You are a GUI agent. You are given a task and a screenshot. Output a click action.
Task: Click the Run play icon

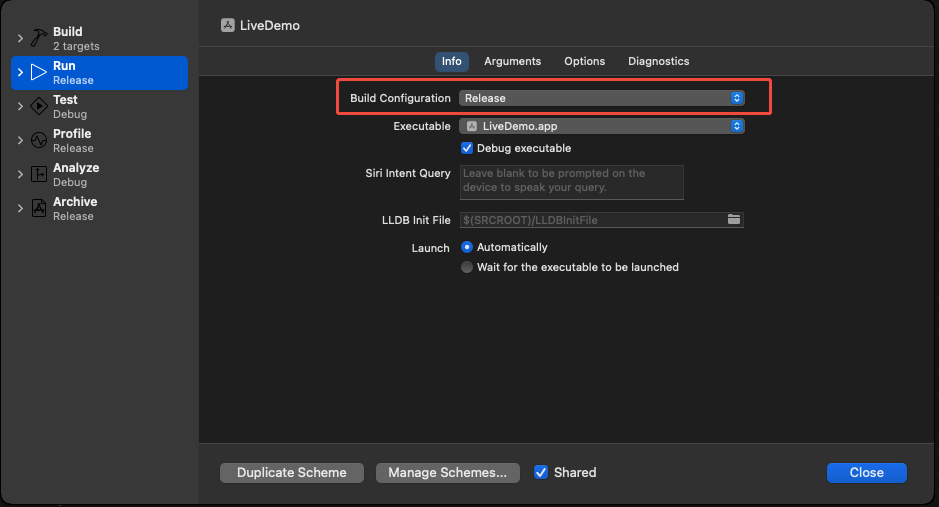click(39, 72)
